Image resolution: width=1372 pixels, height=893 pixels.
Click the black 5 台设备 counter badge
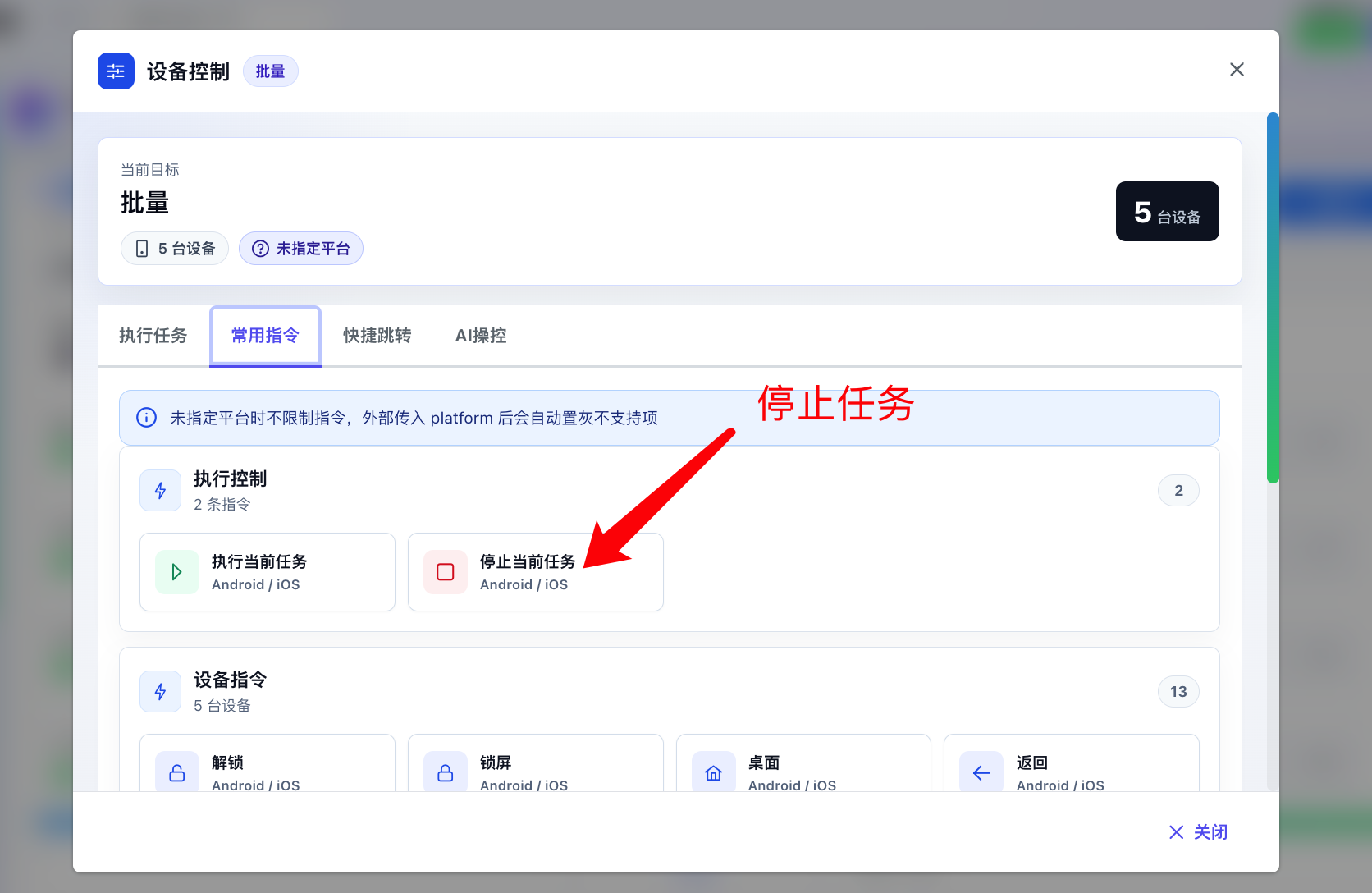point(1167,212)
